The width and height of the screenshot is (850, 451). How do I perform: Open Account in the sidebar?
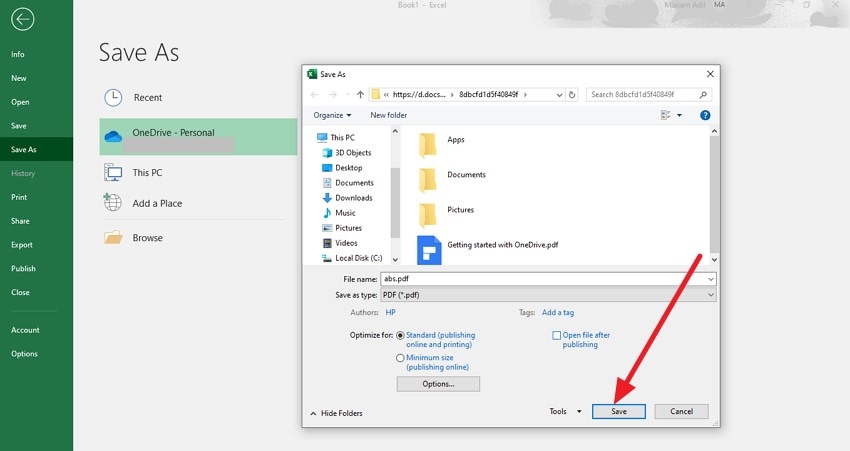pos(25,330)
